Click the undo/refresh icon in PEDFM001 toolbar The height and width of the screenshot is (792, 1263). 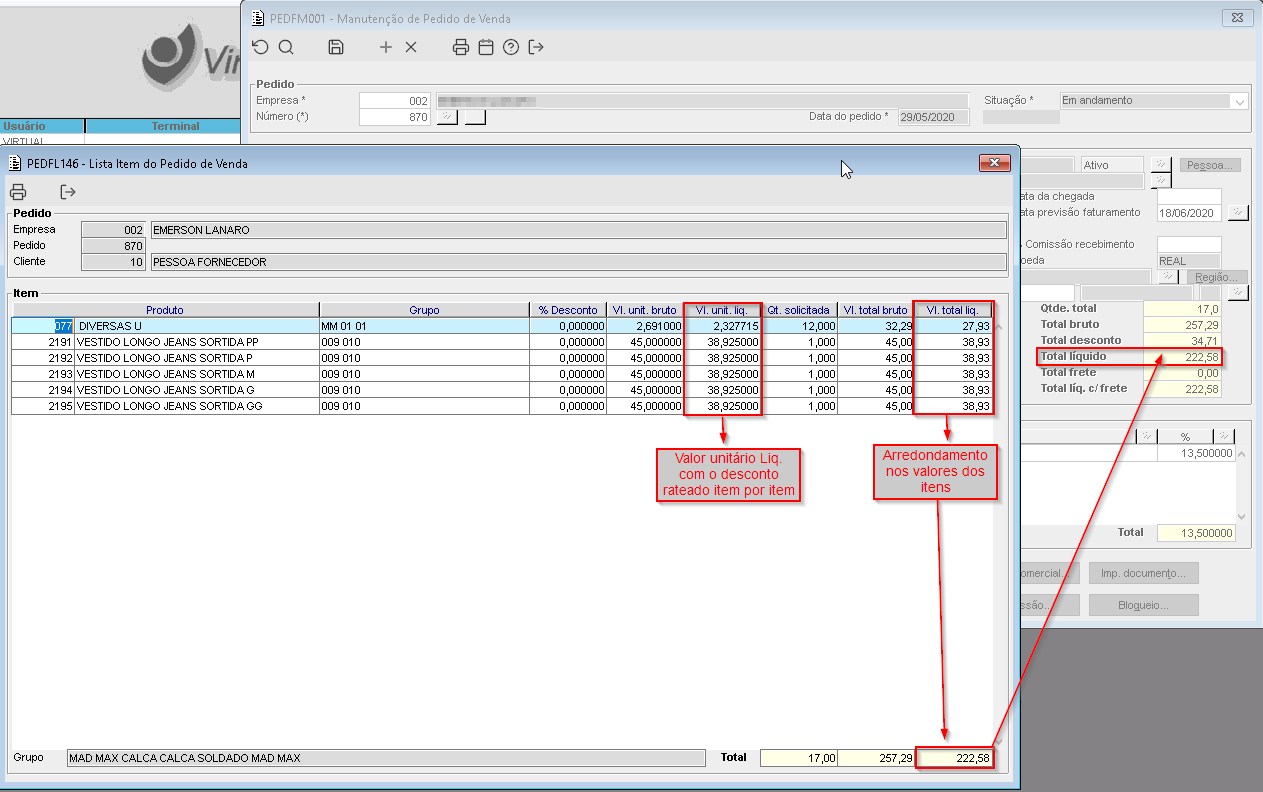pyautogui.click(x=261, y=47)
